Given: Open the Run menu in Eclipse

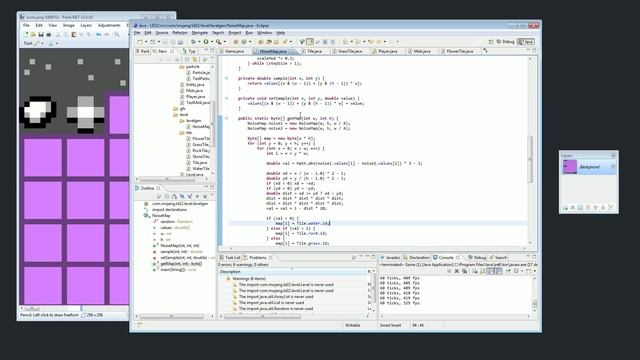Looking at the screenshot, I should (x=249, y=33).
